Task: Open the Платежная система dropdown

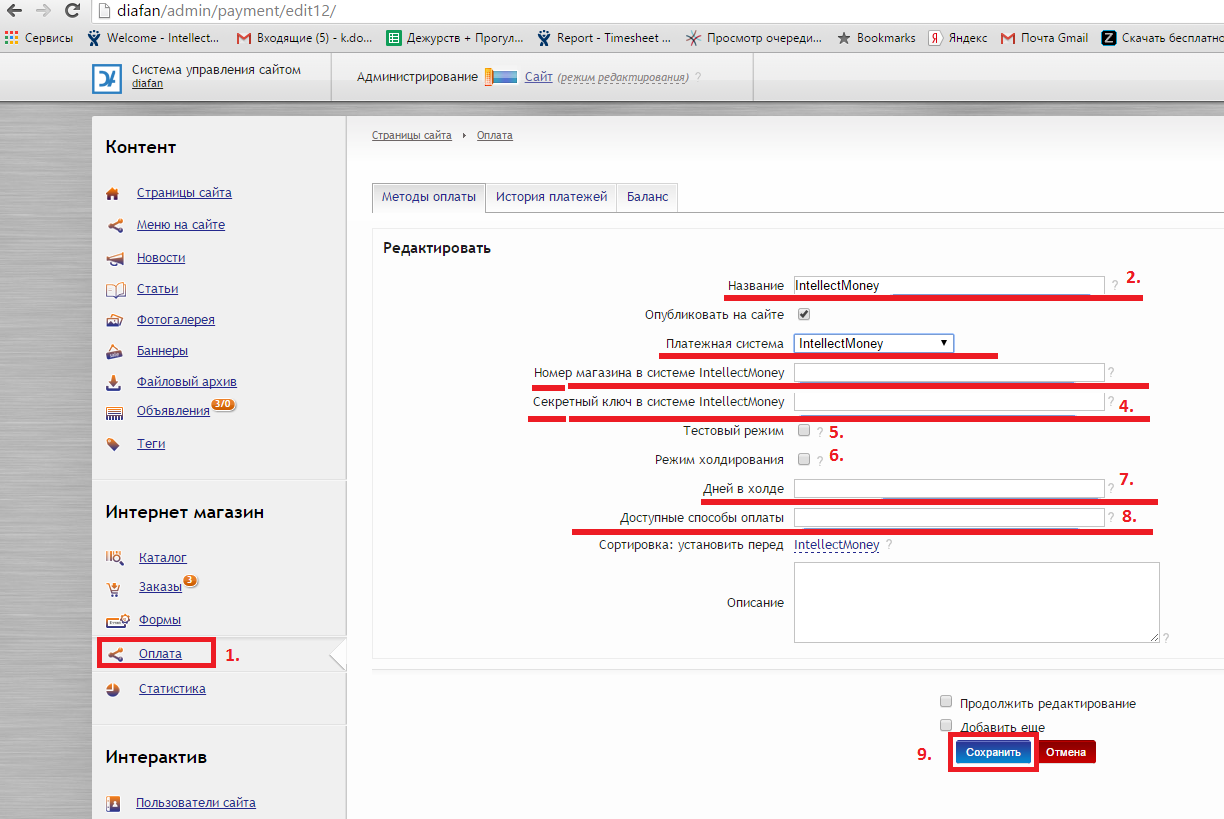Action: (x=874, y=344)
